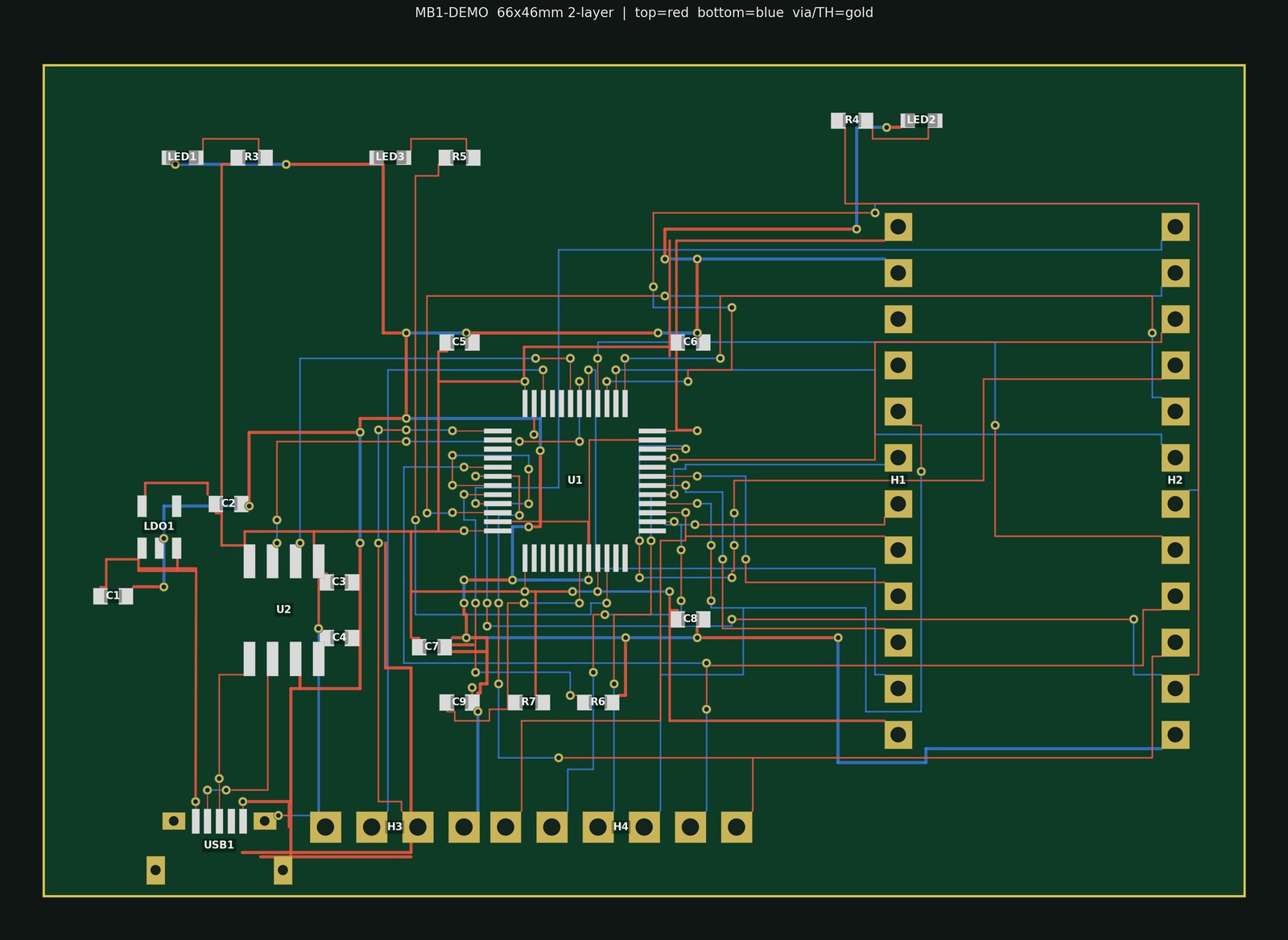Click the LDO1 regulator label

click(159, 526)
